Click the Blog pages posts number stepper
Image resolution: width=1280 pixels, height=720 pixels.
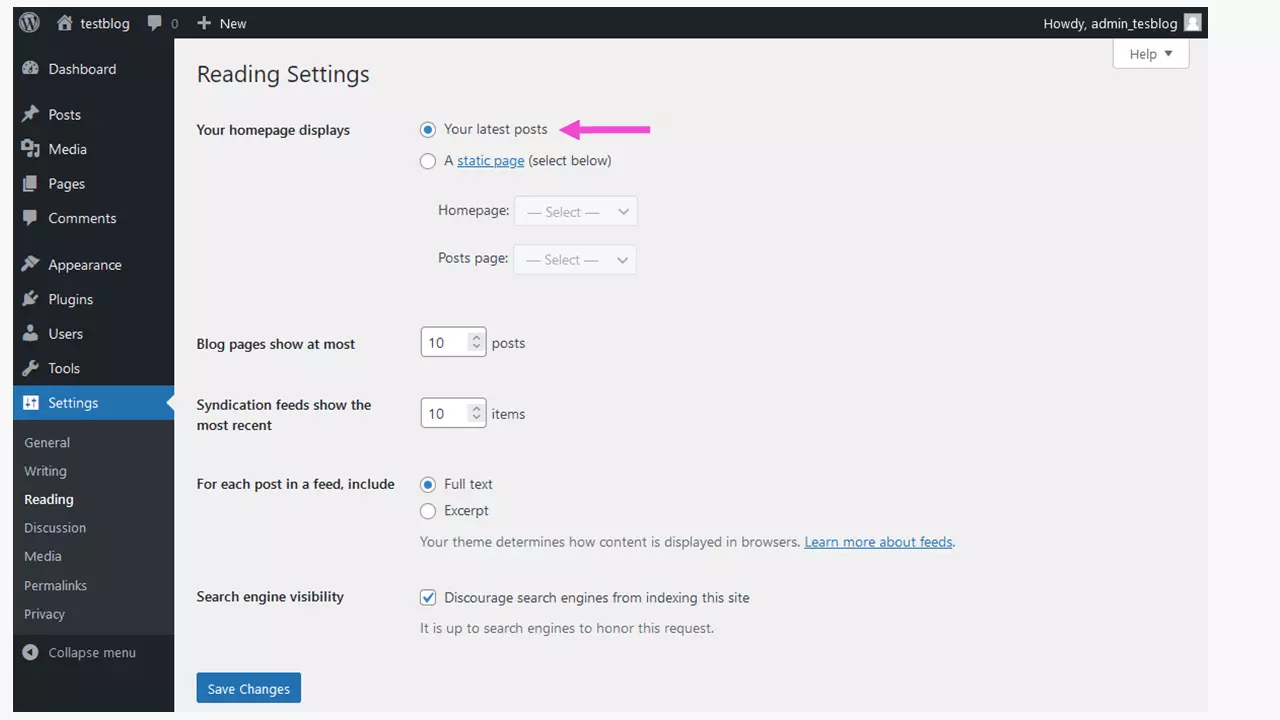tap(476, 343)
